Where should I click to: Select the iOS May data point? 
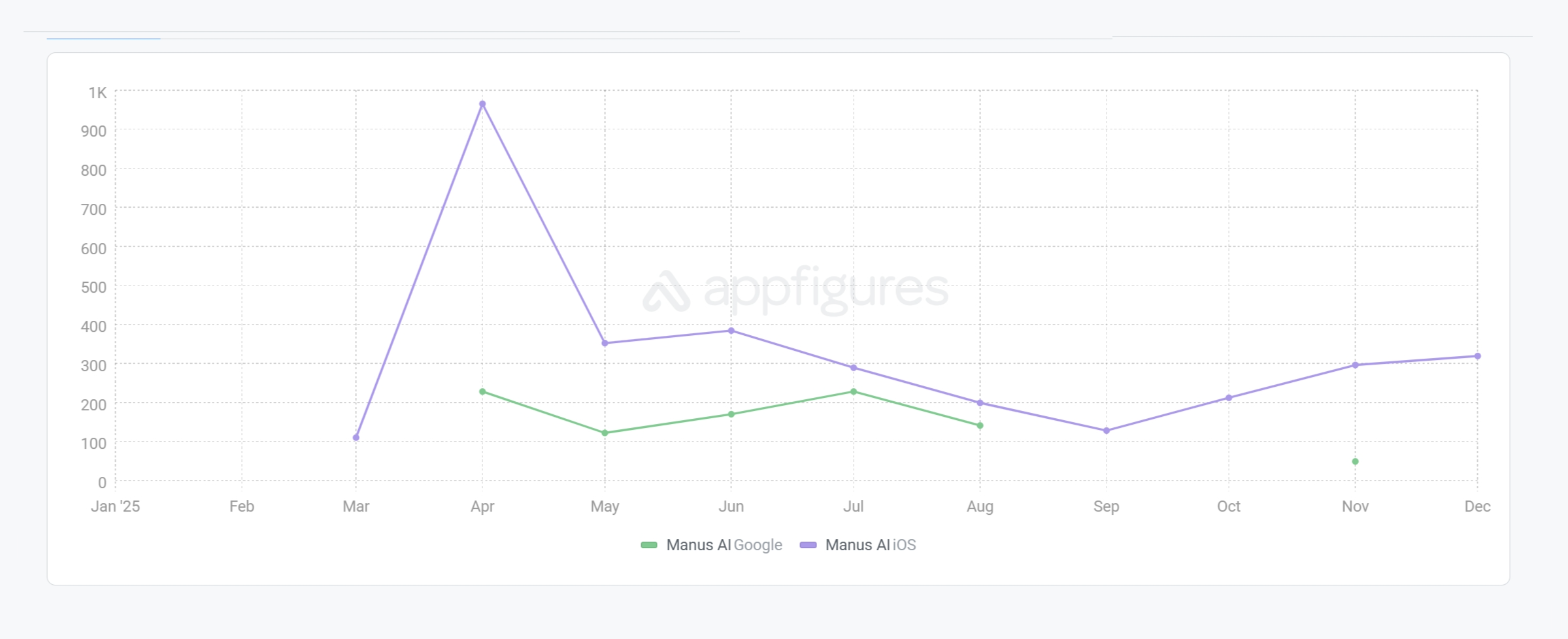pos(605,343)
